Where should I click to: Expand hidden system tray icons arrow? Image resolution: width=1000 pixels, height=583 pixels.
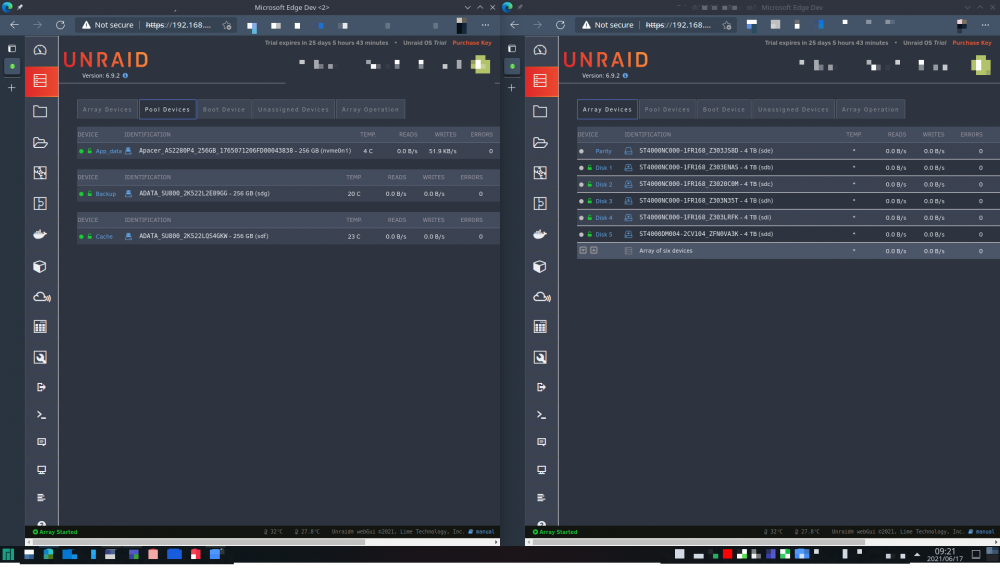[917, 554]
